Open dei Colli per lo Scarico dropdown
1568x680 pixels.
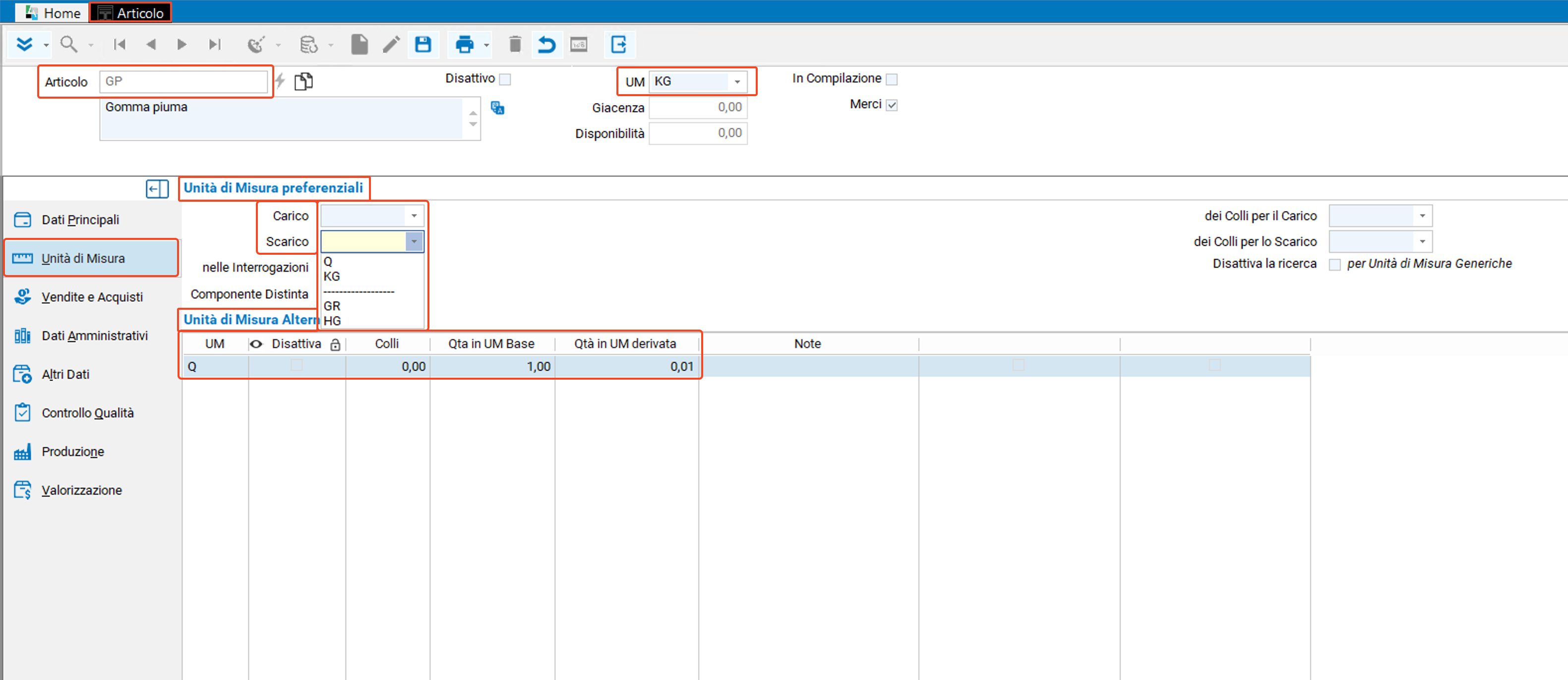point(1423,242)
